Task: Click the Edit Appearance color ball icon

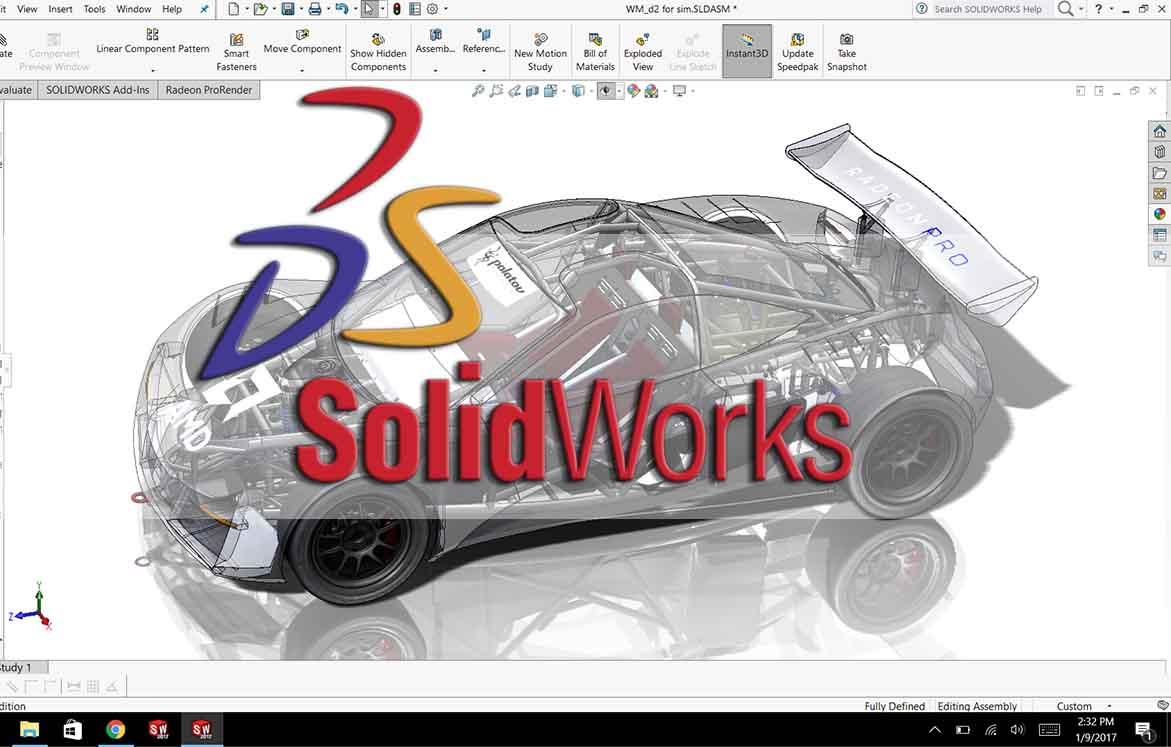Action: click(633, 91)
